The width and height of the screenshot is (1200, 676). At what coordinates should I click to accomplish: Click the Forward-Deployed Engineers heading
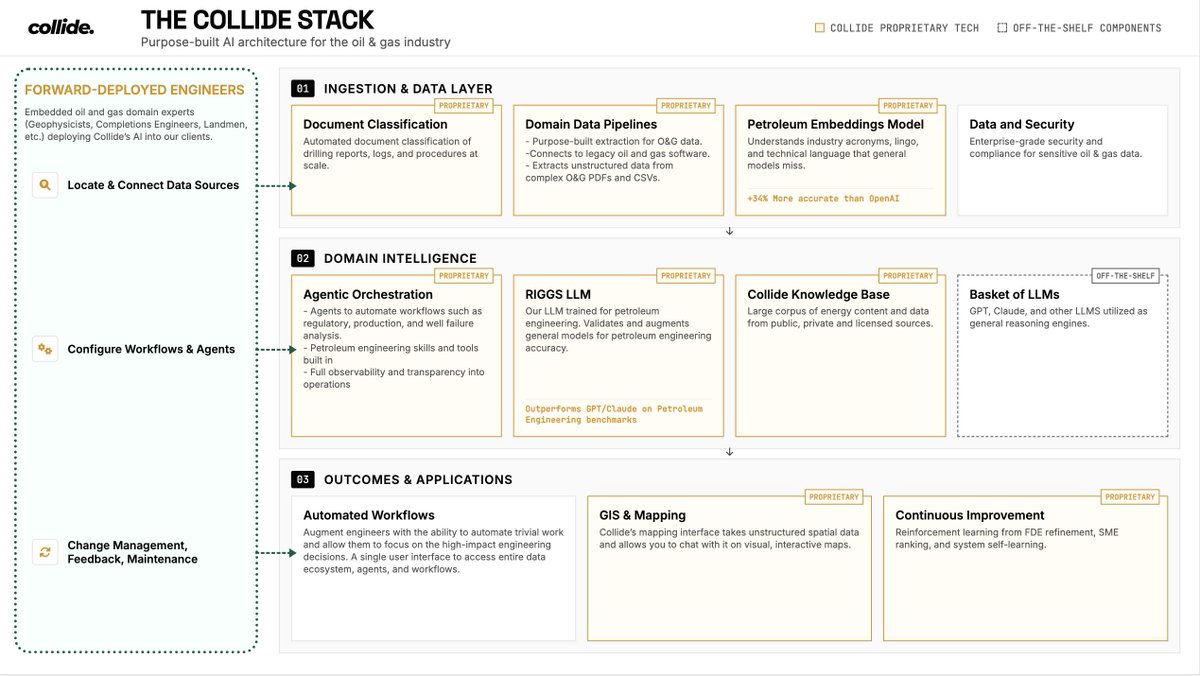point(134,90)
